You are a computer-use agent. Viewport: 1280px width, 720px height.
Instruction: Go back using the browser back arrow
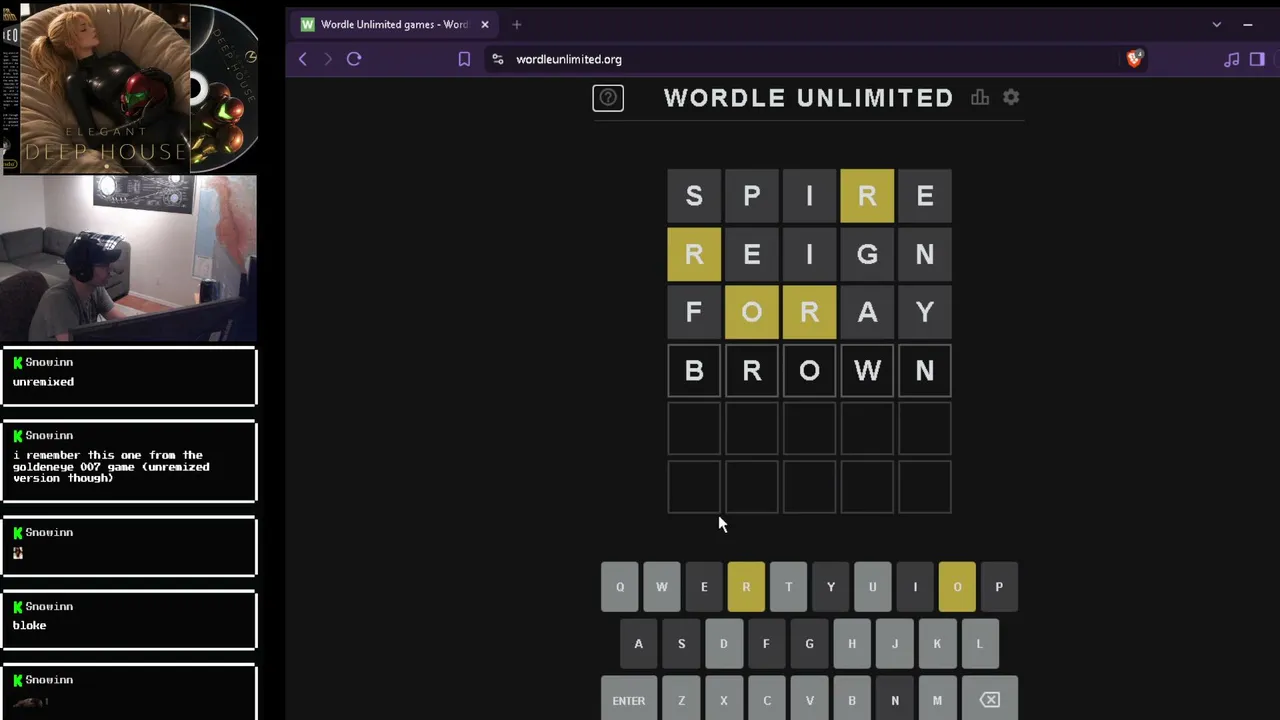tap(302, 59)
